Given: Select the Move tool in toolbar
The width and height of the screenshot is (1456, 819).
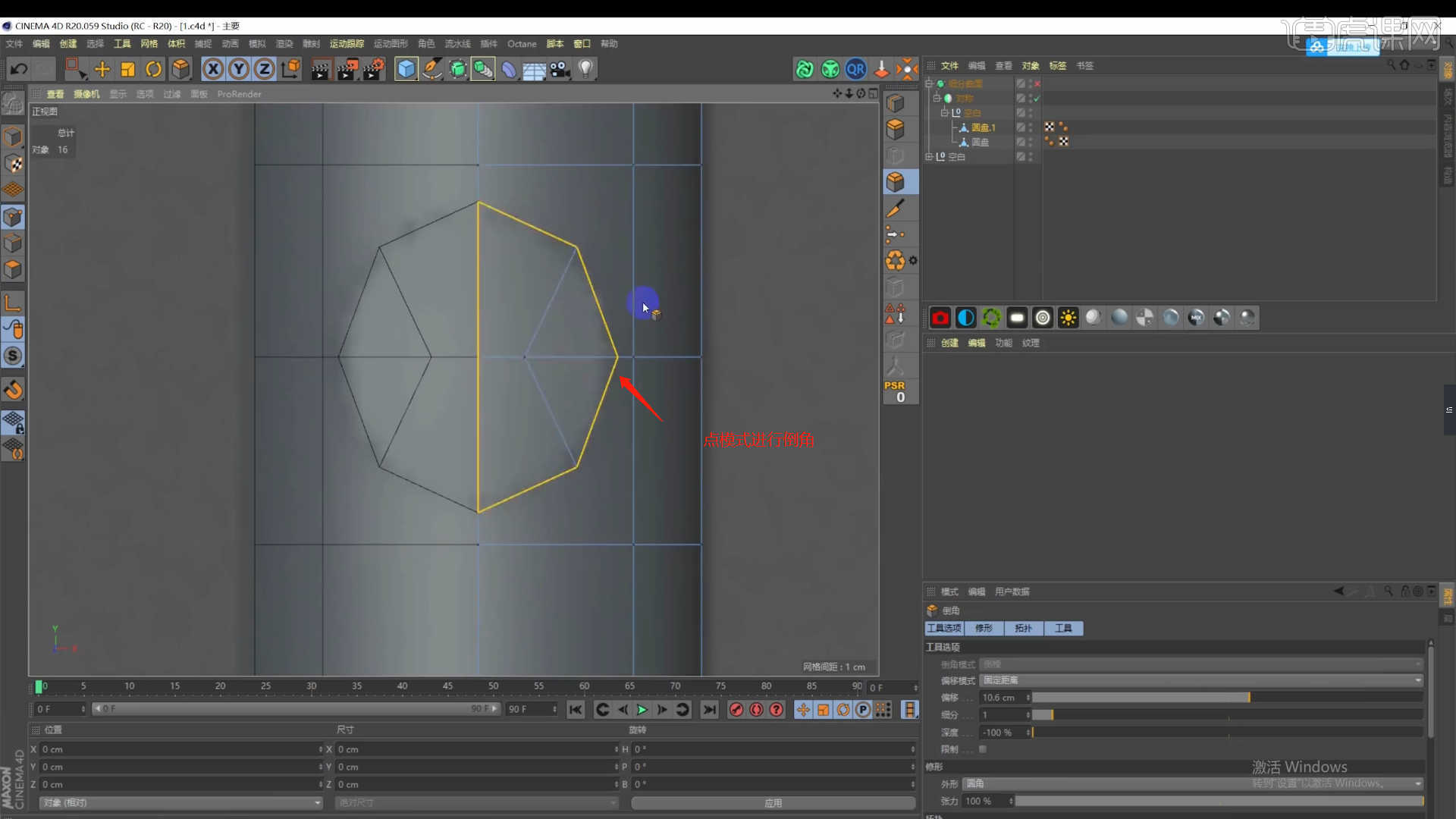Looking at the screenshot, I should 102,70.
